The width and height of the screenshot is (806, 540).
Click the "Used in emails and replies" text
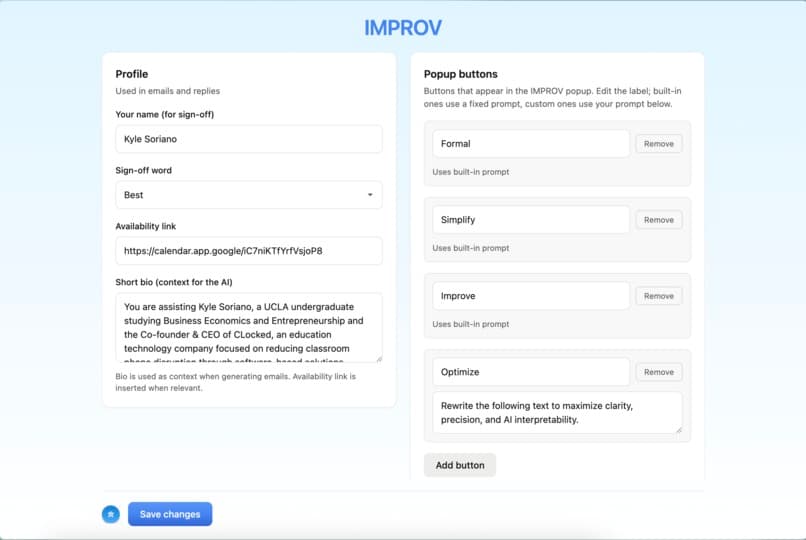(x=168, y=91)
